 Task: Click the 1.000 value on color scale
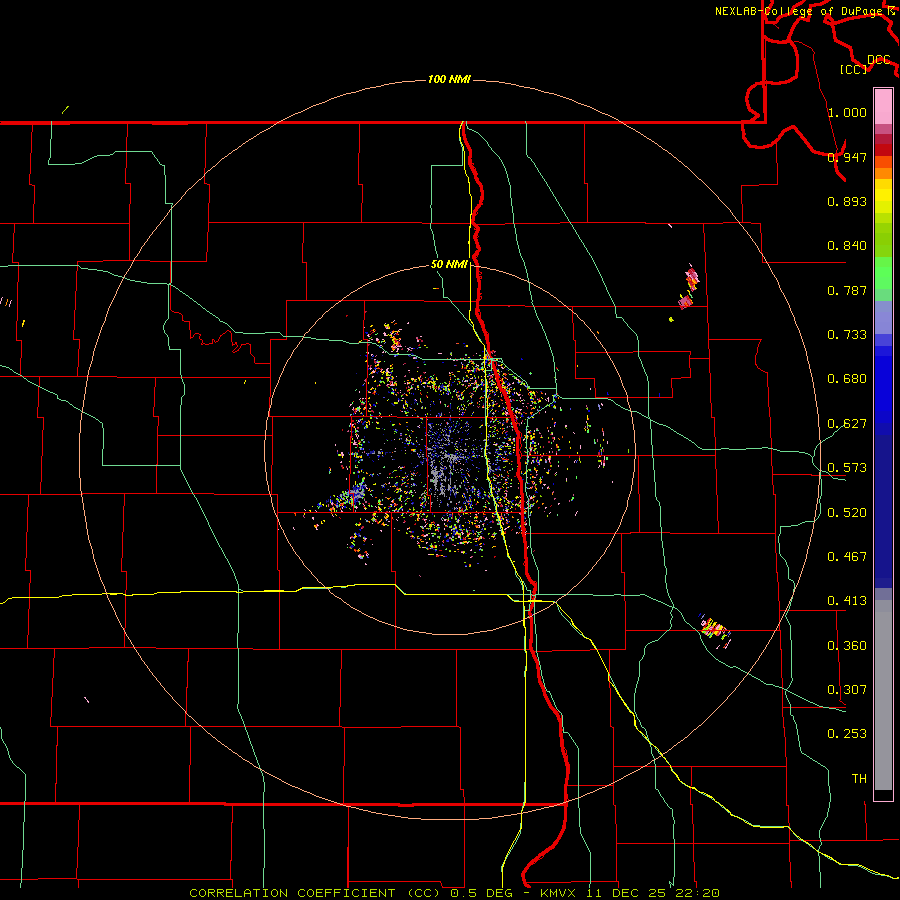click(847, 112)
